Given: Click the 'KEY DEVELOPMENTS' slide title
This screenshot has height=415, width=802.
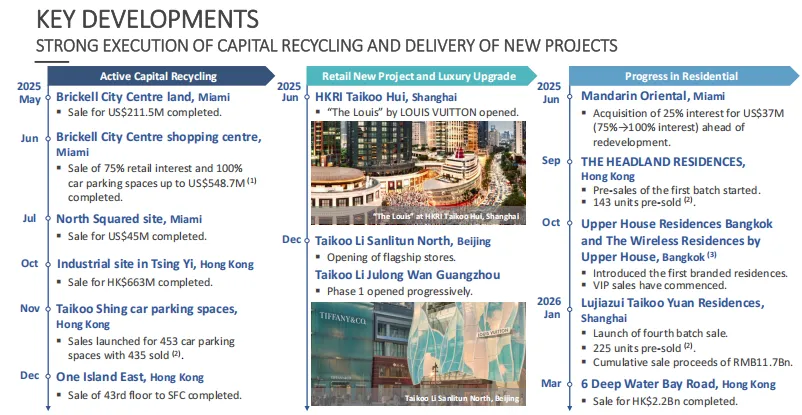Looking at the screenshot, I should (147, 19).
